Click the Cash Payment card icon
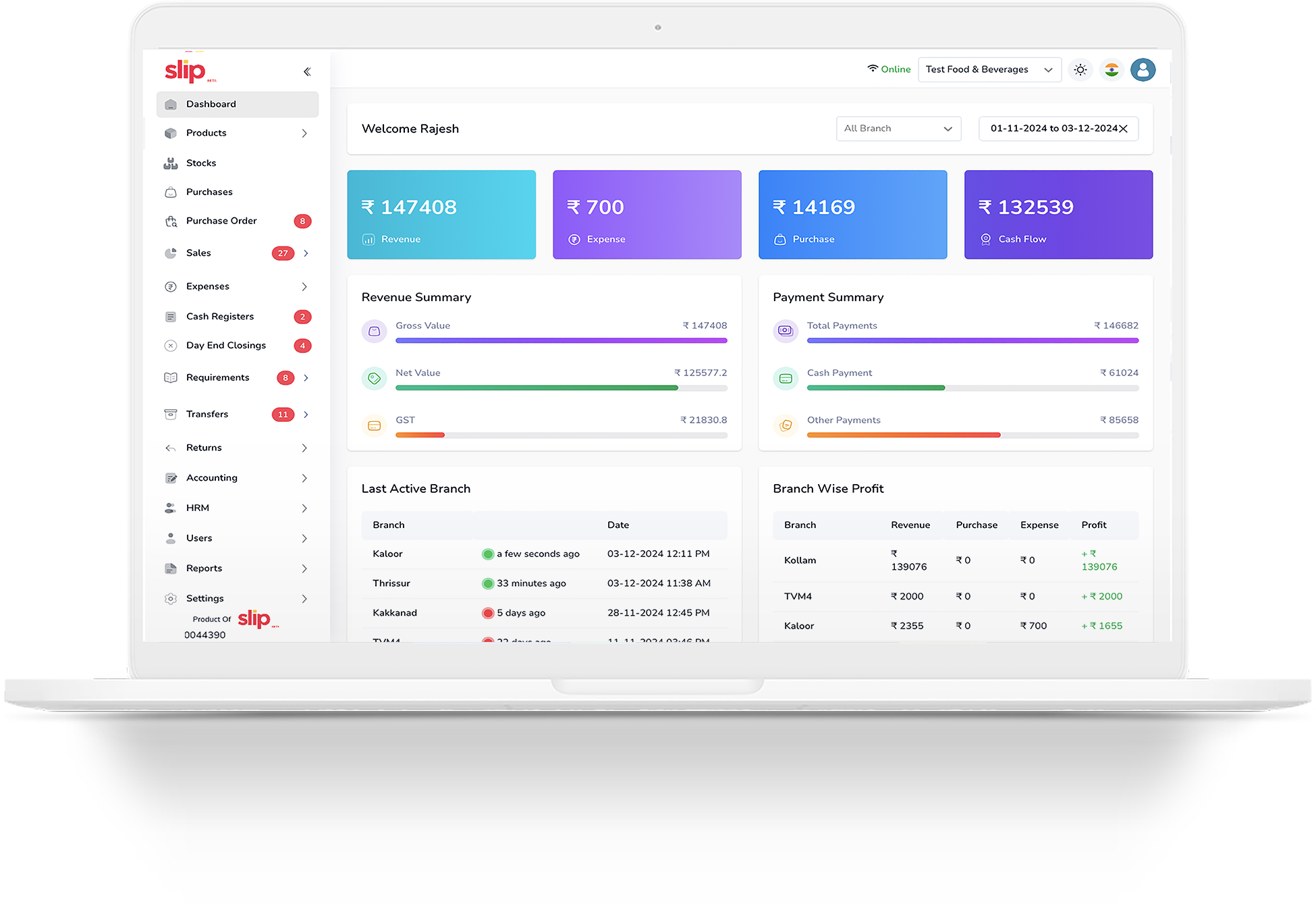This screenshot has width=1316, height=904. click(786, 379)
